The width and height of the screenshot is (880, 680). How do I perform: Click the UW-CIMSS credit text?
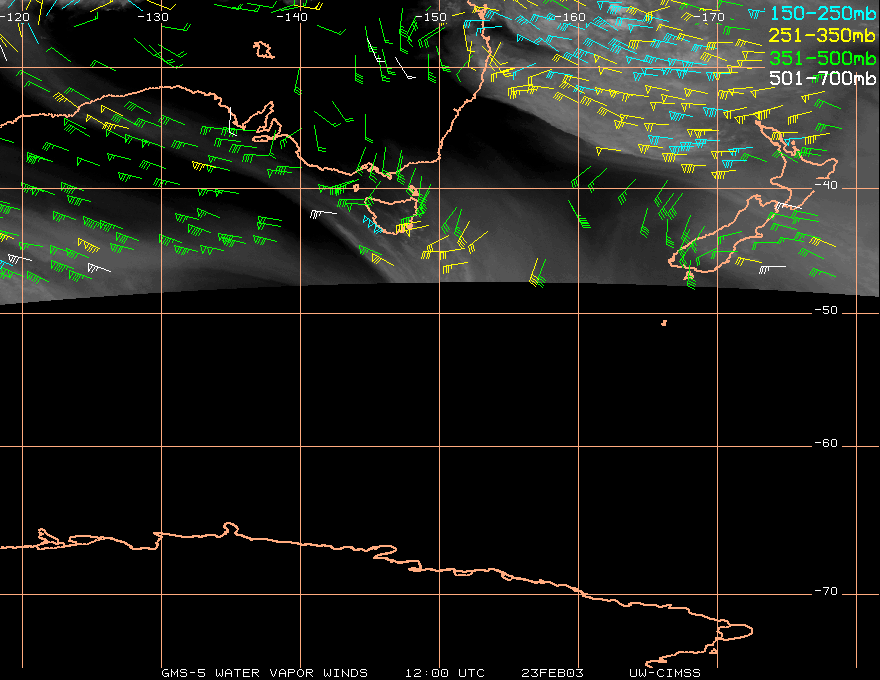click(x=665, y=673)
